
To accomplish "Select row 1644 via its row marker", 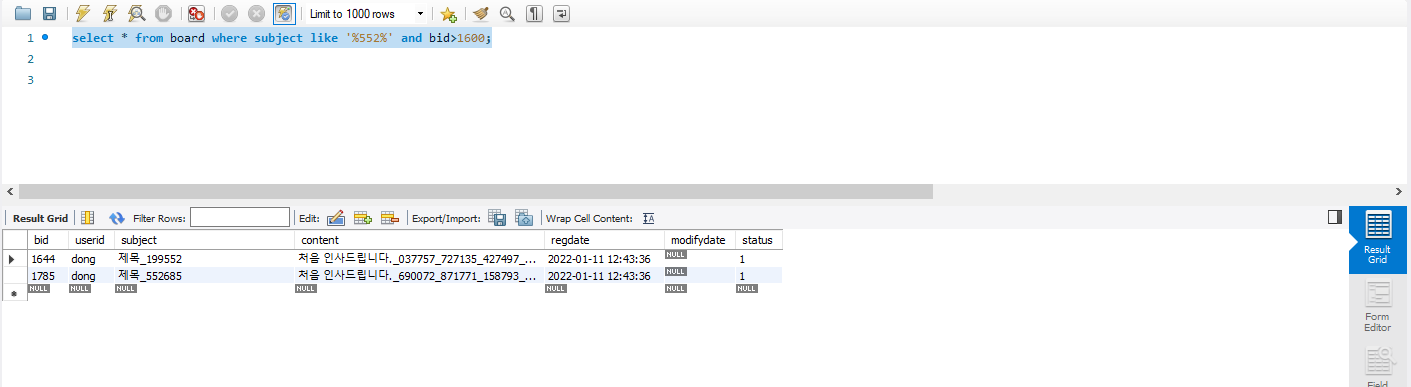I will click(14, 259).
